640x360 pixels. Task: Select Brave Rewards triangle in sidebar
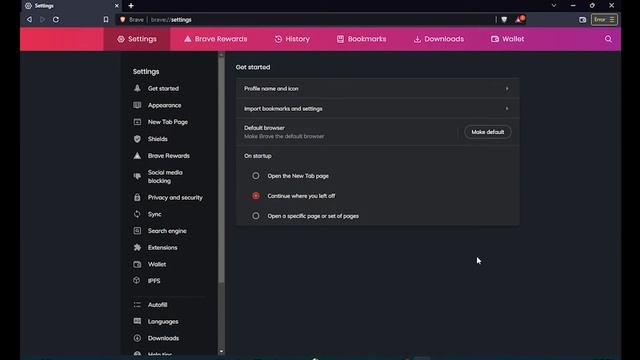point(137,156)
